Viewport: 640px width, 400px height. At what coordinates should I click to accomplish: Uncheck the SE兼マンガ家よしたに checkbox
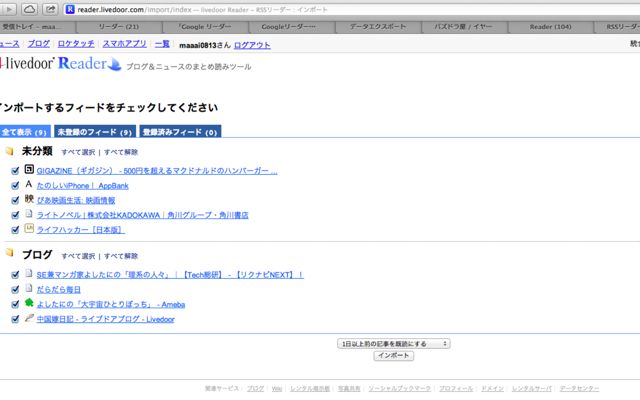(x=15, y=275)
